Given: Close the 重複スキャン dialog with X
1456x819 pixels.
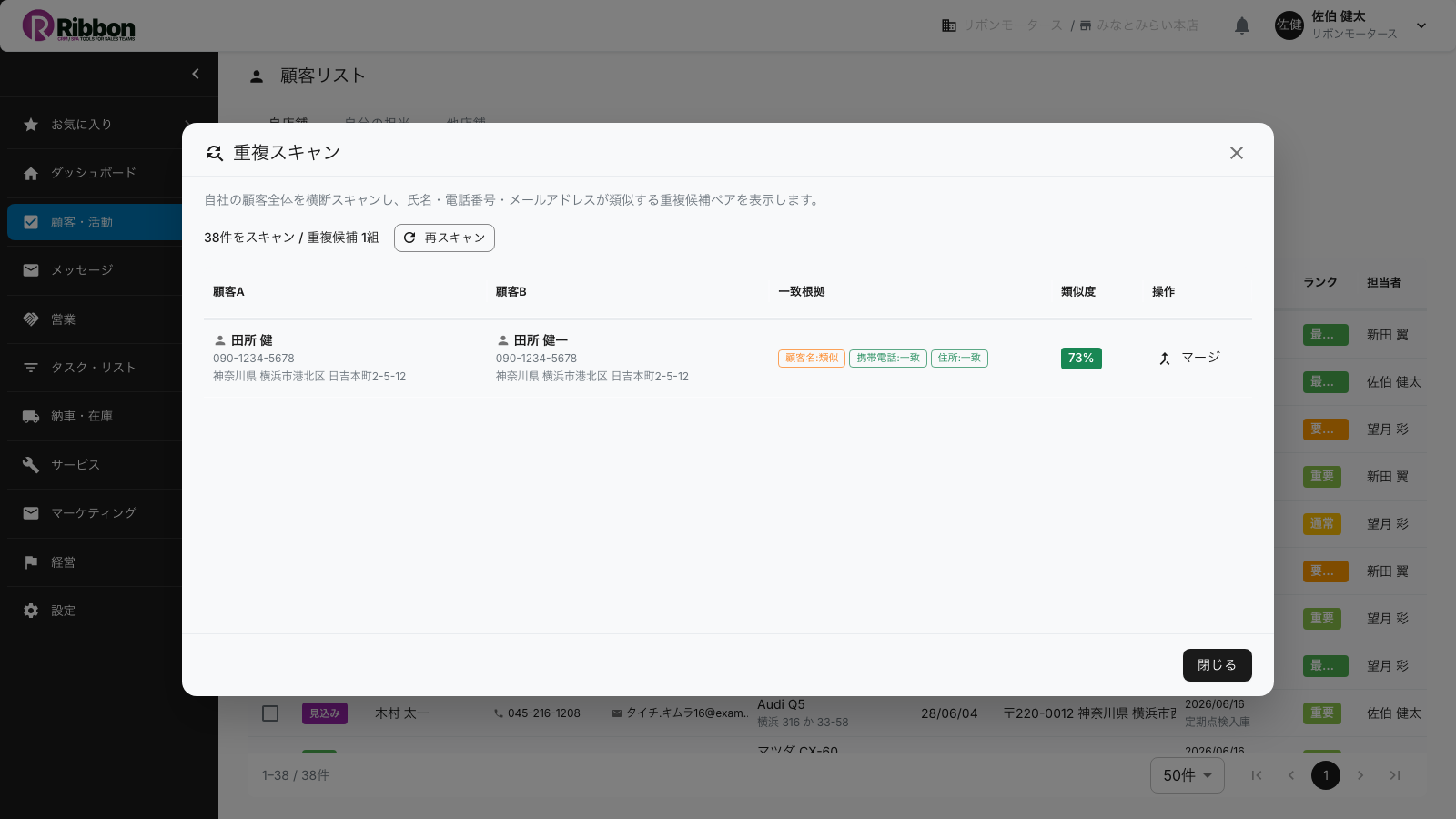Looking at the screenshot, I should pyautogui.click(x=1237, y=153).
